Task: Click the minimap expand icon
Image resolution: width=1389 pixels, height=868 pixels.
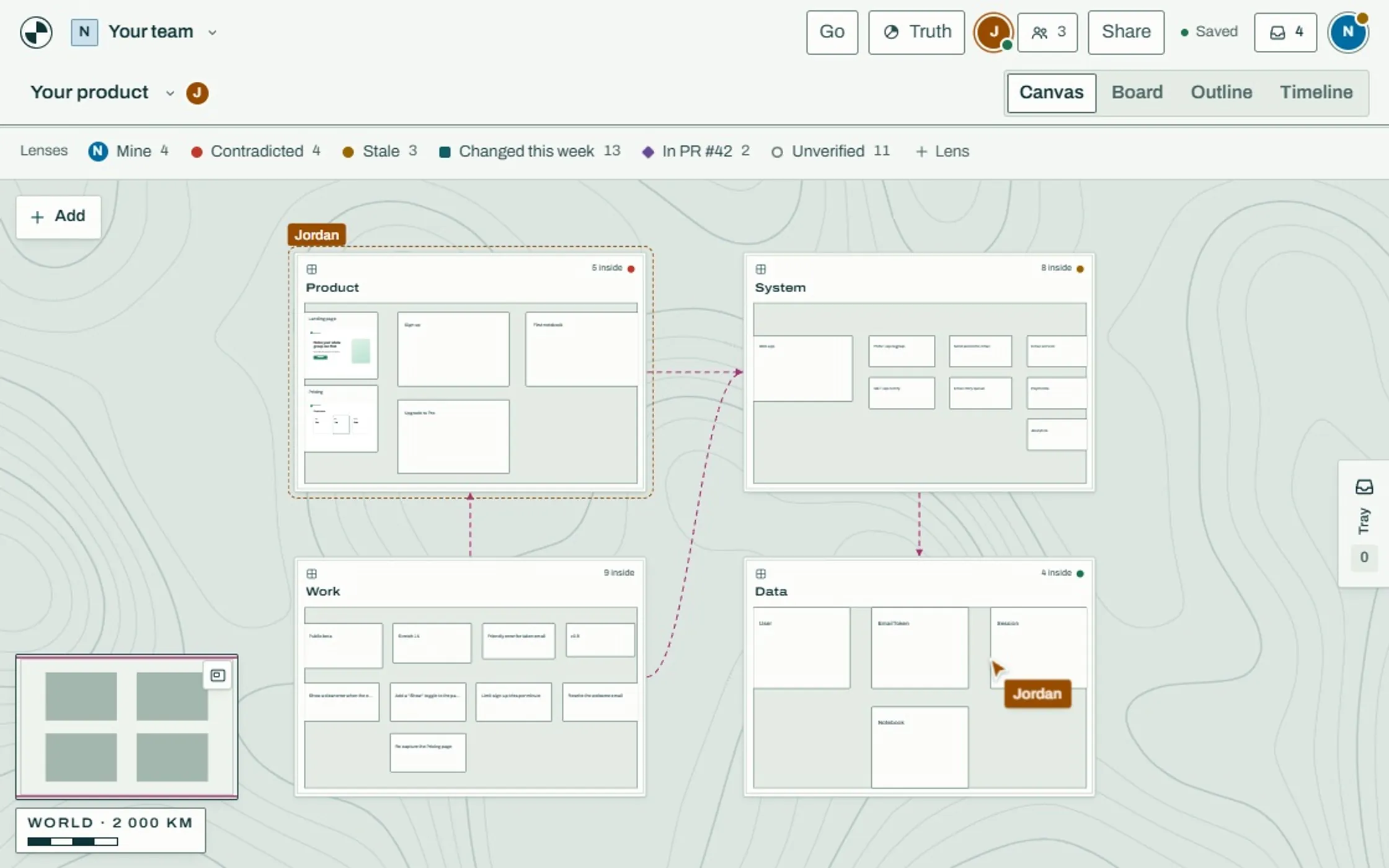Action: [218, 675]
